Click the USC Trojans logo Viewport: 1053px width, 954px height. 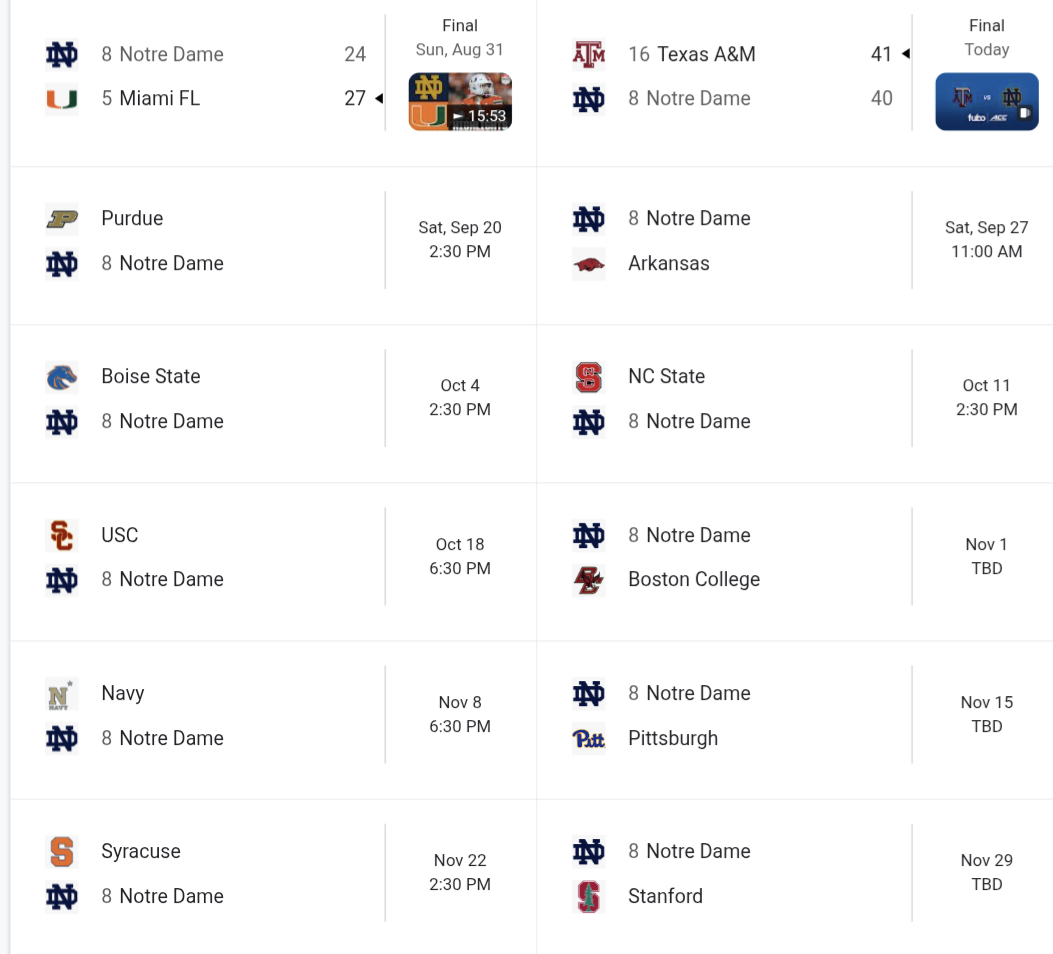[x=62, y=535]
